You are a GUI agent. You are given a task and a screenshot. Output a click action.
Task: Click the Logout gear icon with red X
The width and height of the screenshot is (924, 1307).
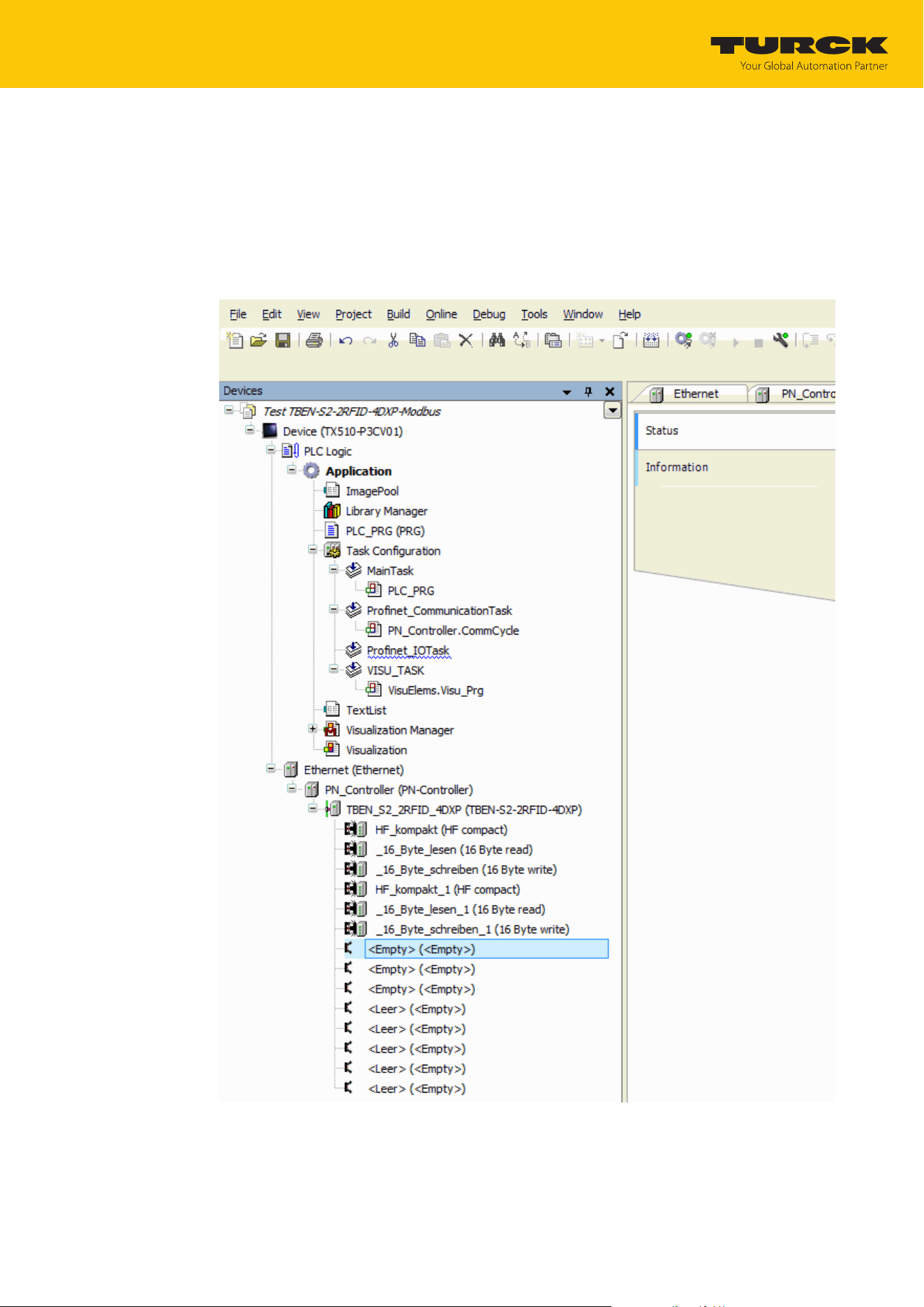click(708, 341)
